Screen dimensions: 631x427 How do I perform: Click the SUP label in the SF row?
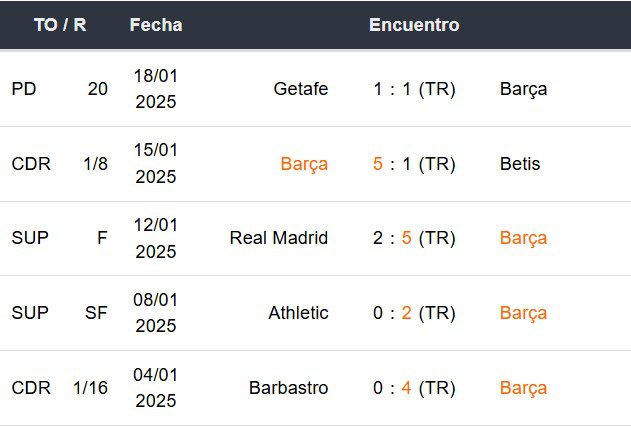30,313
